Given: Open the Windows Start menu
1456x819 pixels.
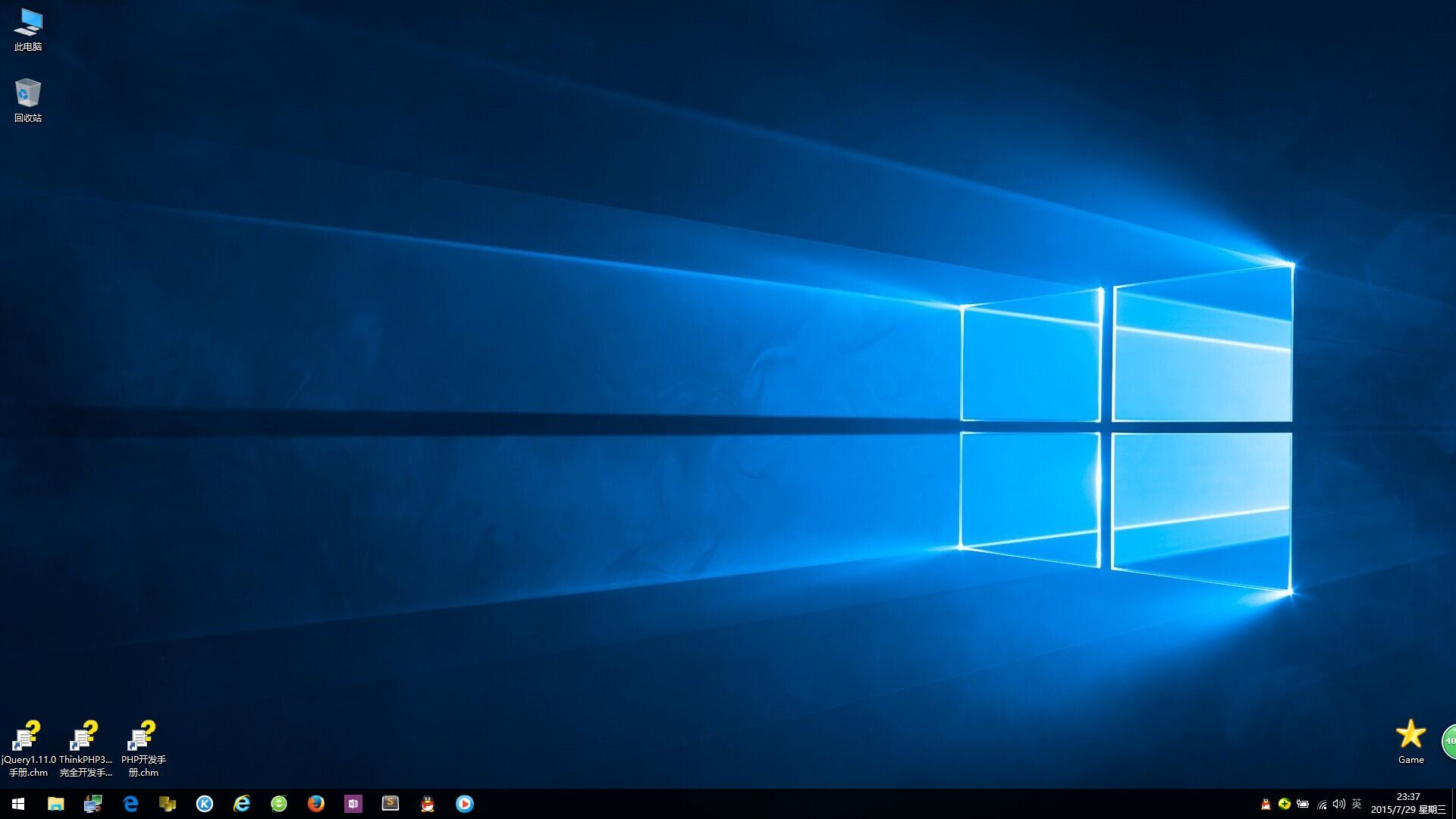Looking at the screenshot, I should pos(18,804).
